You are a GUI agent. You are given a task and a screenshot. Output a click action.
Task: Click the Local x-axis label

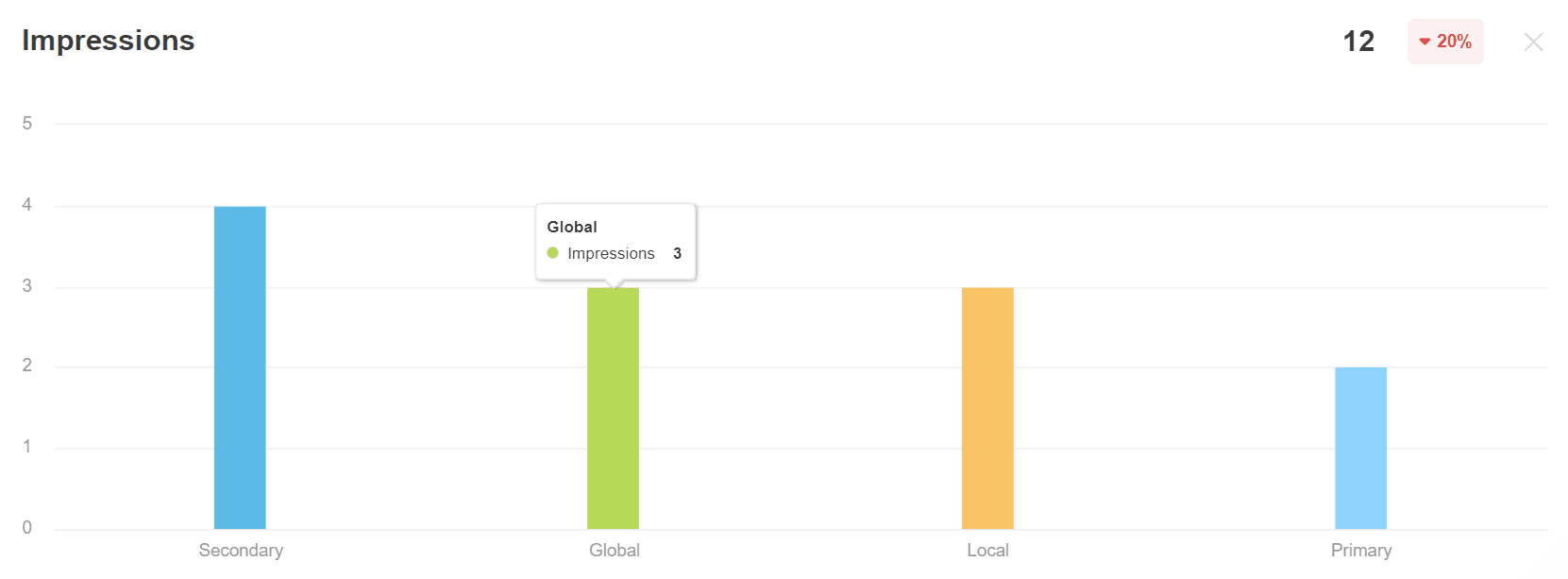(987, 551)
